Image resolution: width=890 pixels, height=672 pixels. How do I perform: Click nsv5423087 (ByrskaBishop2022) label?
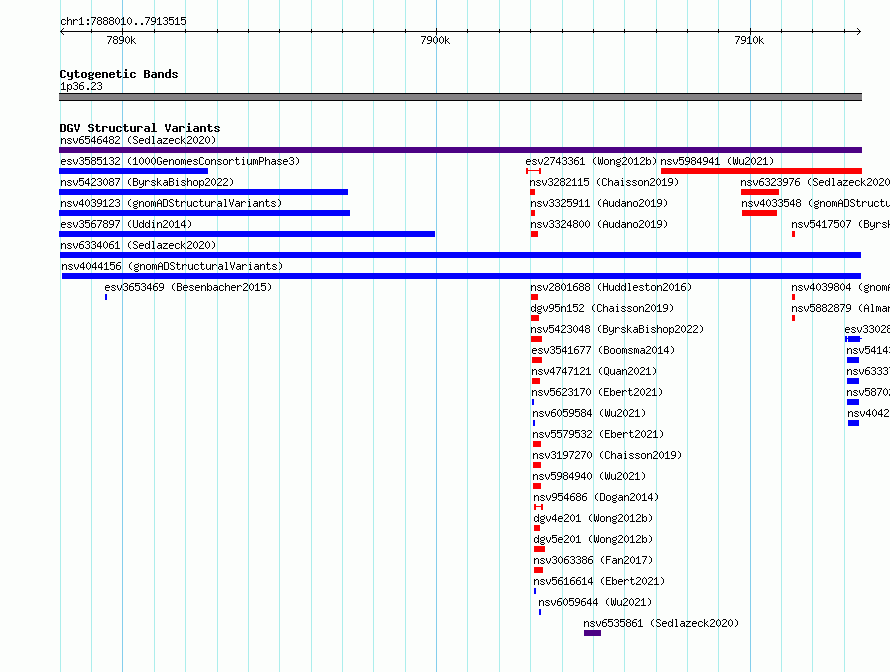coord(147,182)
